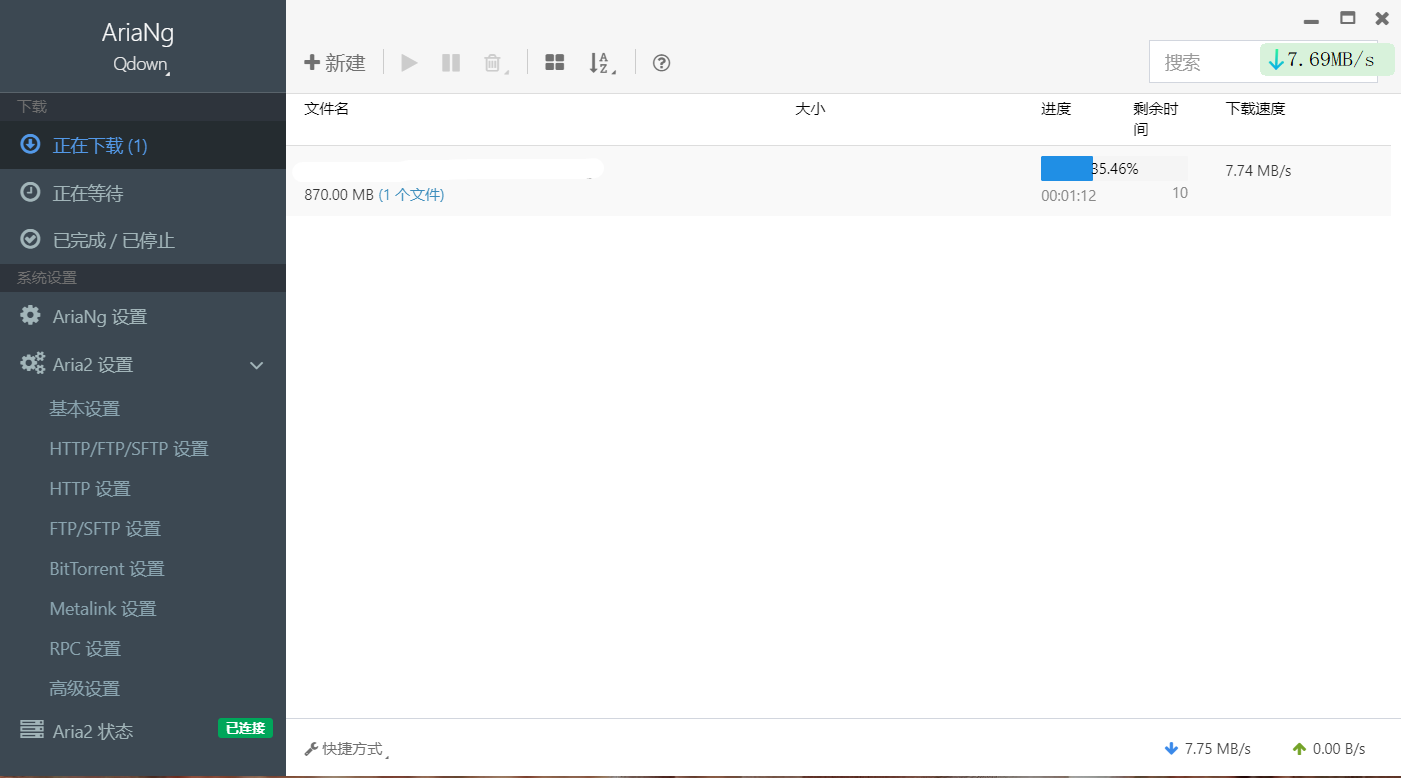Open the Qdown RPC profile dropdown

pyautogui.click(x=142, y=64)
